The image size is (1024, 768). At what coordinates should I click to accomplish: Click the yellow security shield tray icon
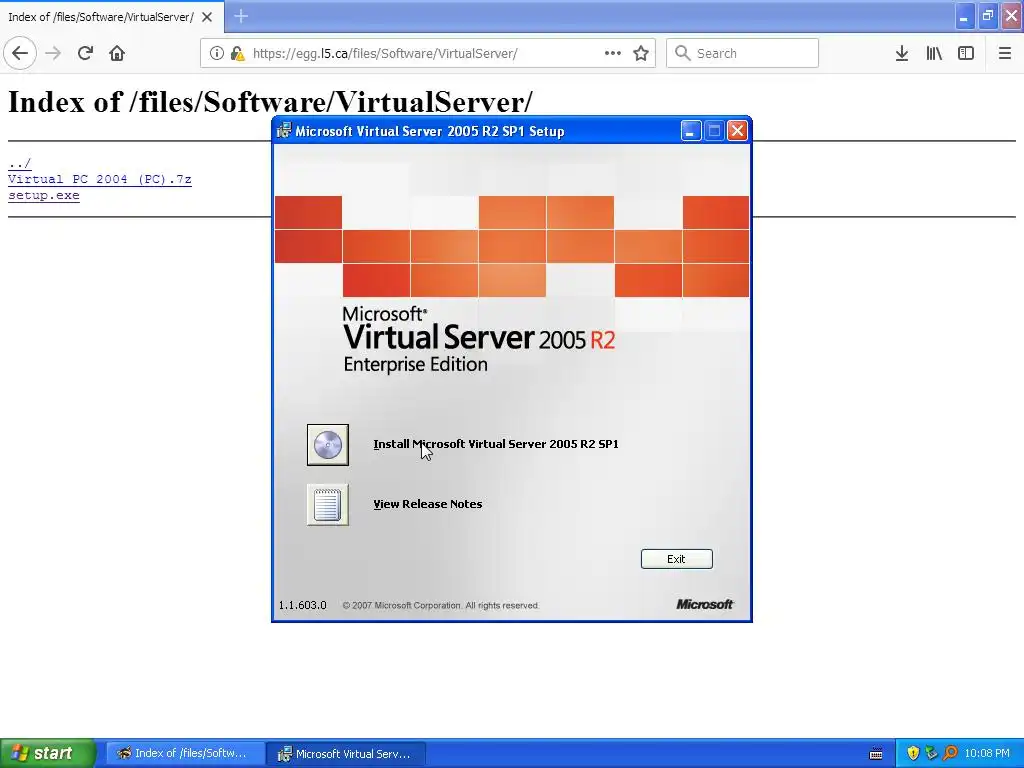click(913, 754)
